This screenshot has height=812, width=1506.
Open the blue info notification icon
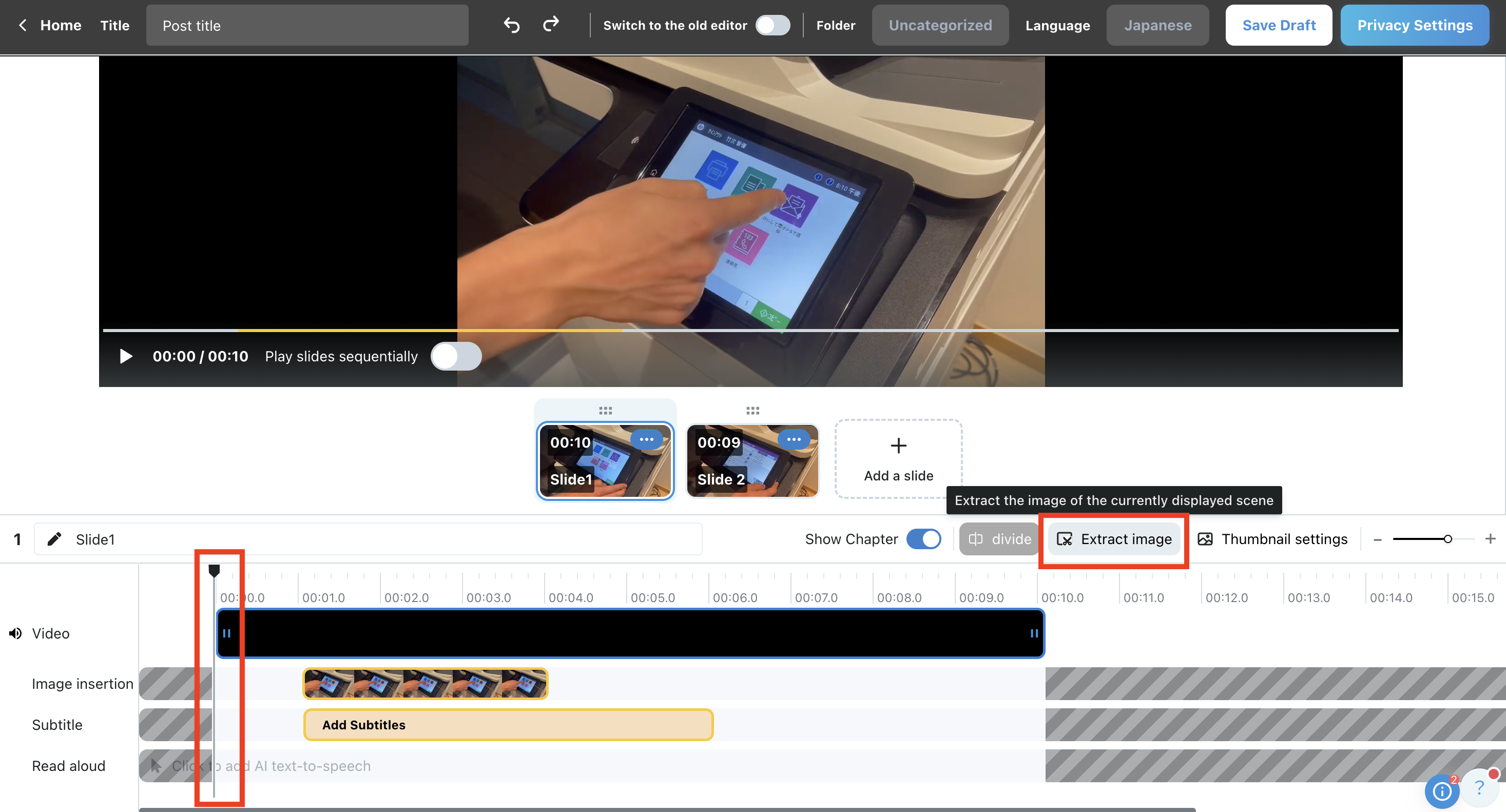click(1441, 791)
